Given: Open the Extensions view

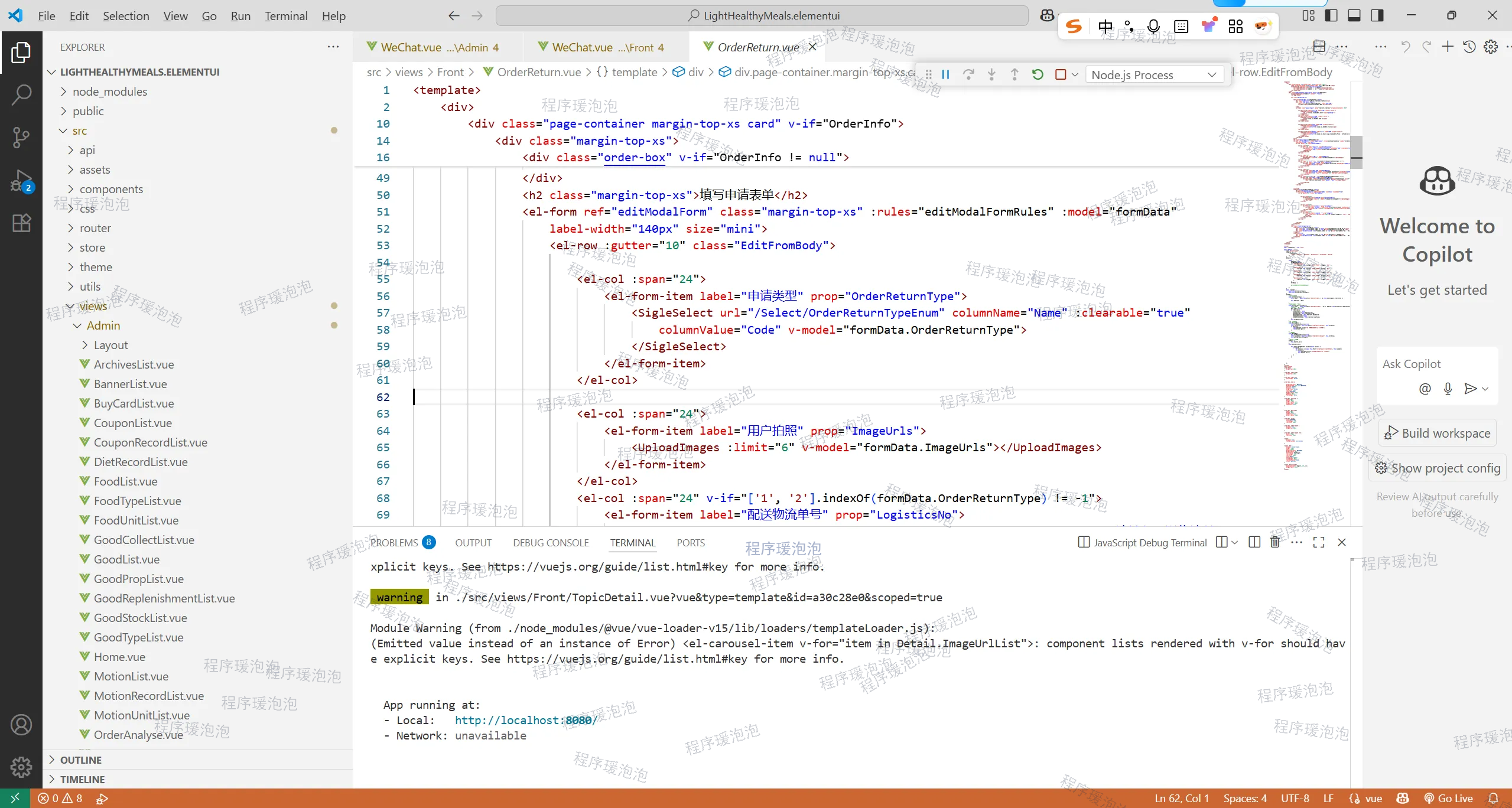Looking at the screenshot, I should tap(21, 223).
